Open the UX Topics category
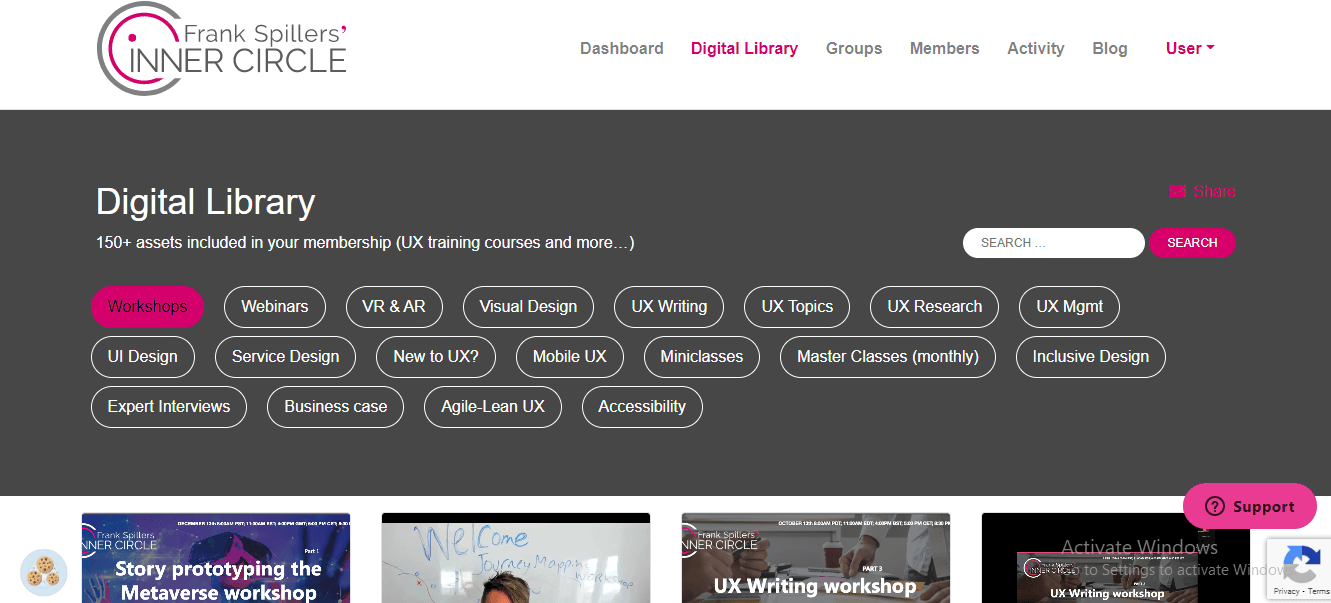 pyautogui.click(x=797, y=307)
